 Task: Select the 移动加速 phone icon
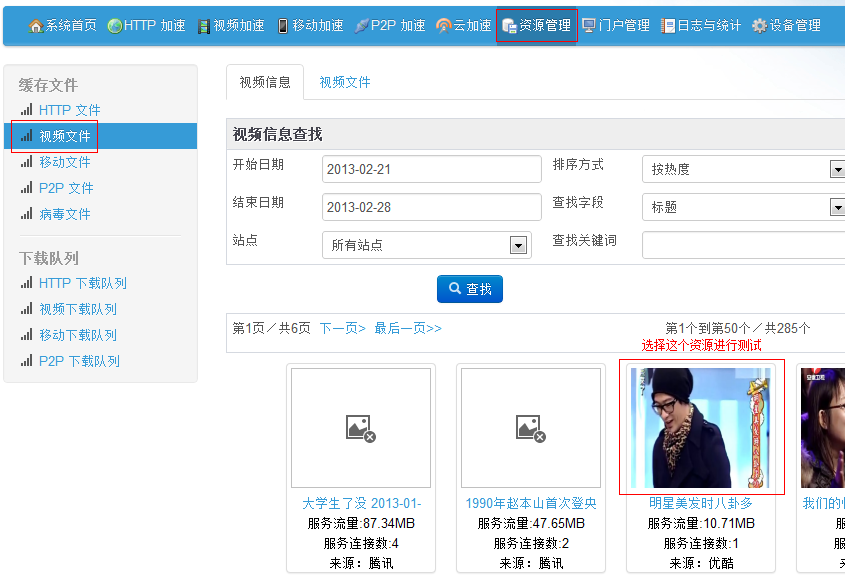[283, 26]
